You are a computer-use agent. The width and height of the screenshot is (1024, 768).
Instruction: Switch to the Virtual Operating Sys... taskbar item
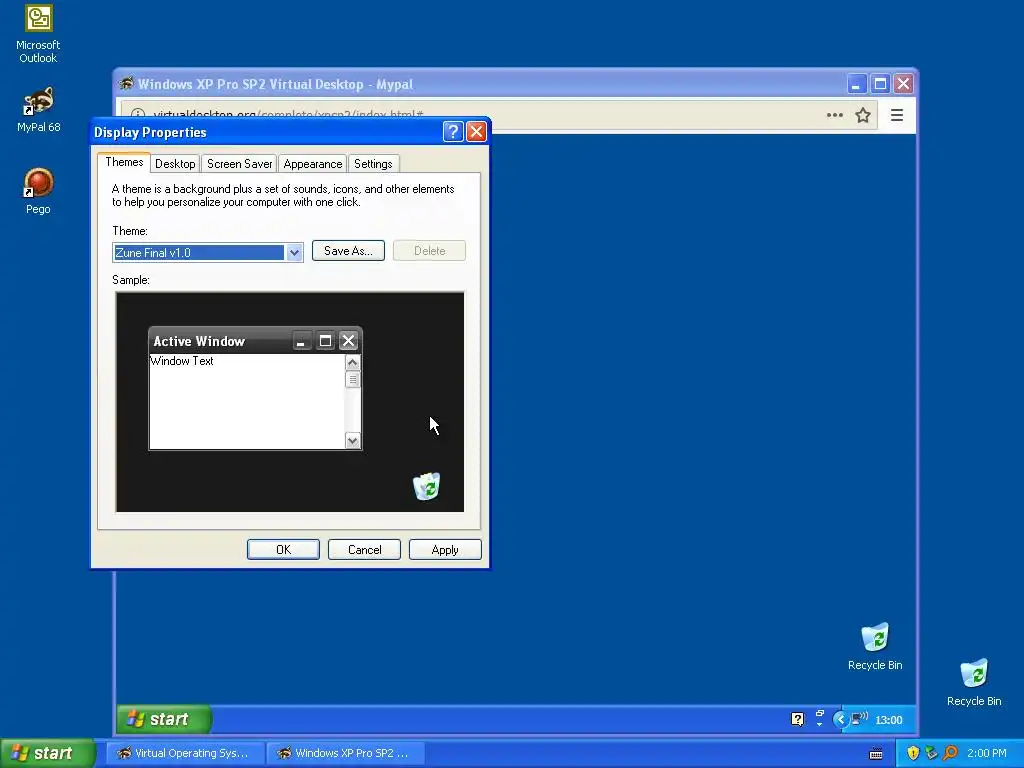pos(185,753)
